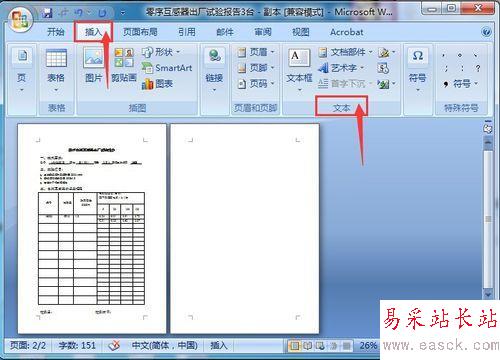Open the Acrobat tab
Screen dimensions: 500x360
pos(347,32)
